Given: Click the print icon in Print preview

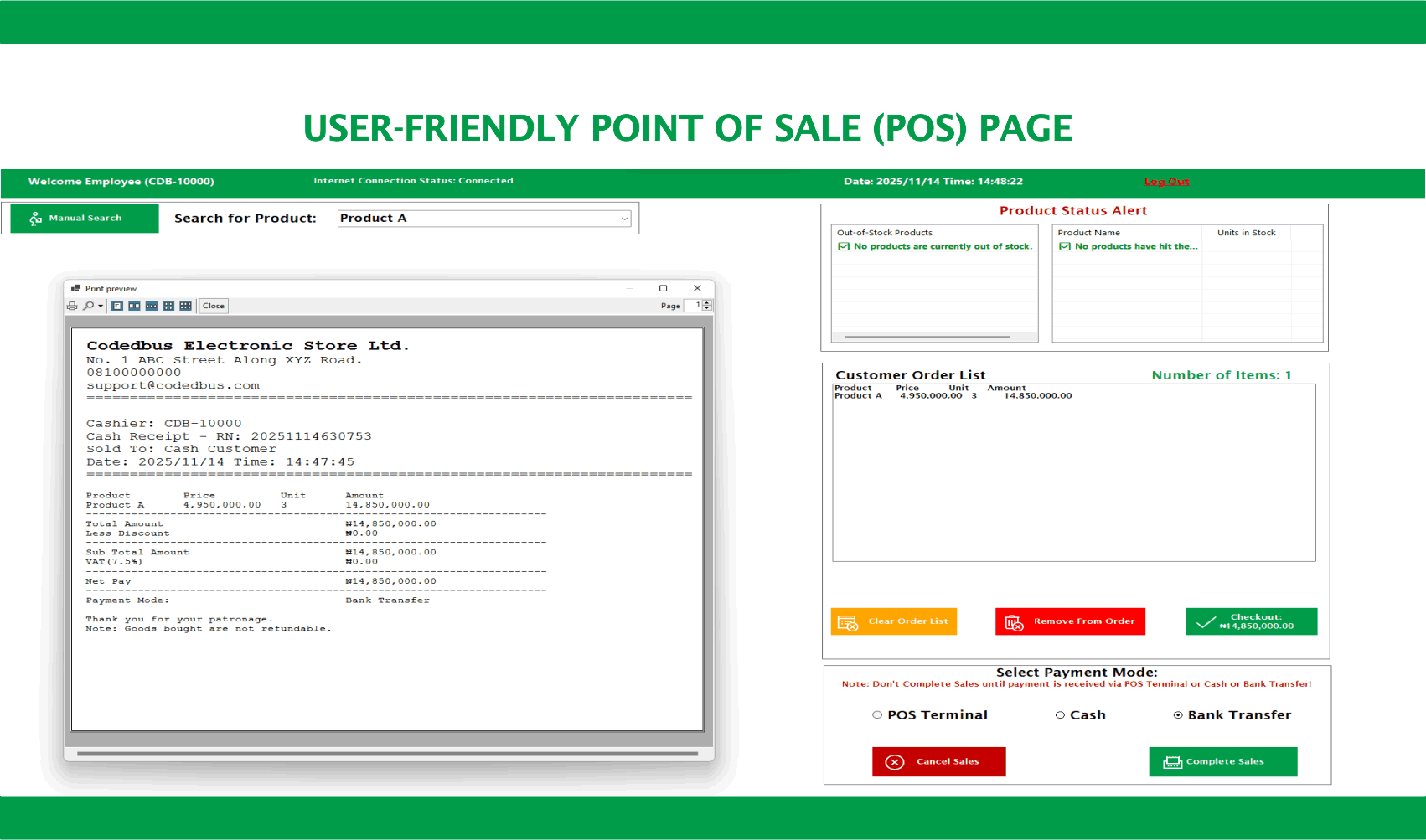Looking at the screenshot, I should pyautogui.click(x=72, y=307).
